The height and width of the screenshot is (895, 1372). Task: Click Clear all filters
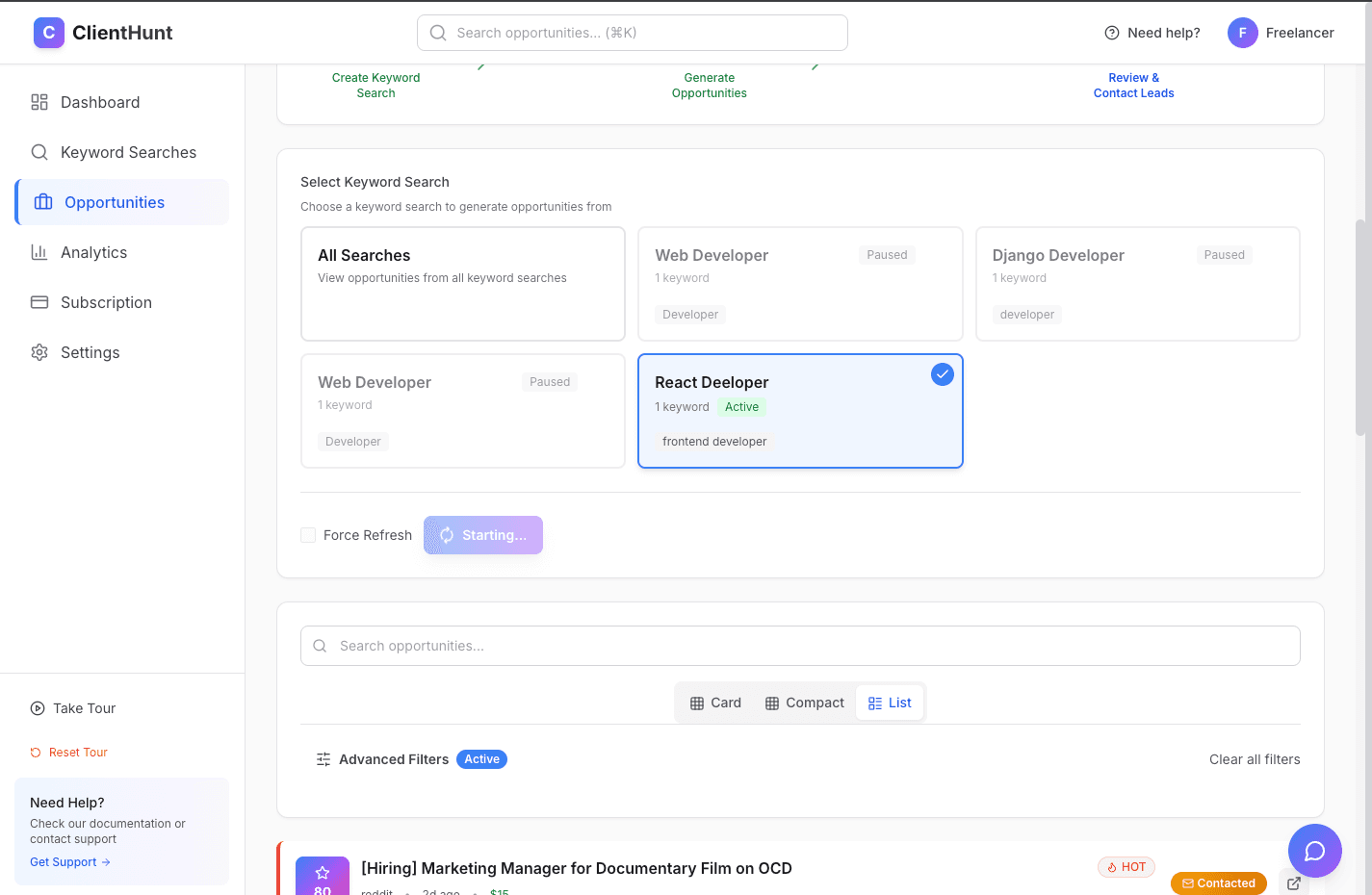click(1255, 759)
